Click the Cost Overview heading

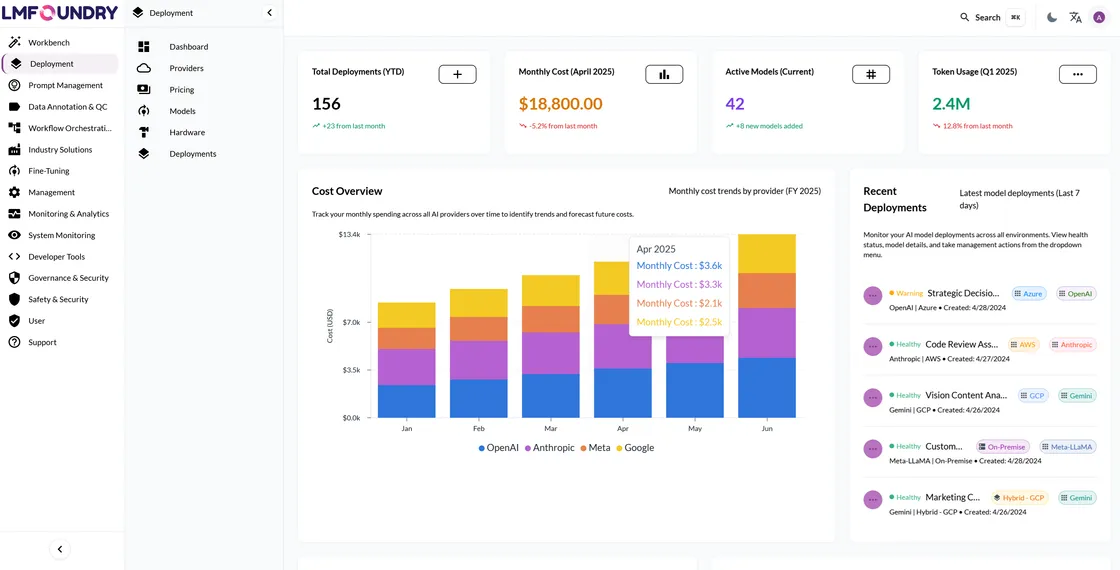[347, 191]
